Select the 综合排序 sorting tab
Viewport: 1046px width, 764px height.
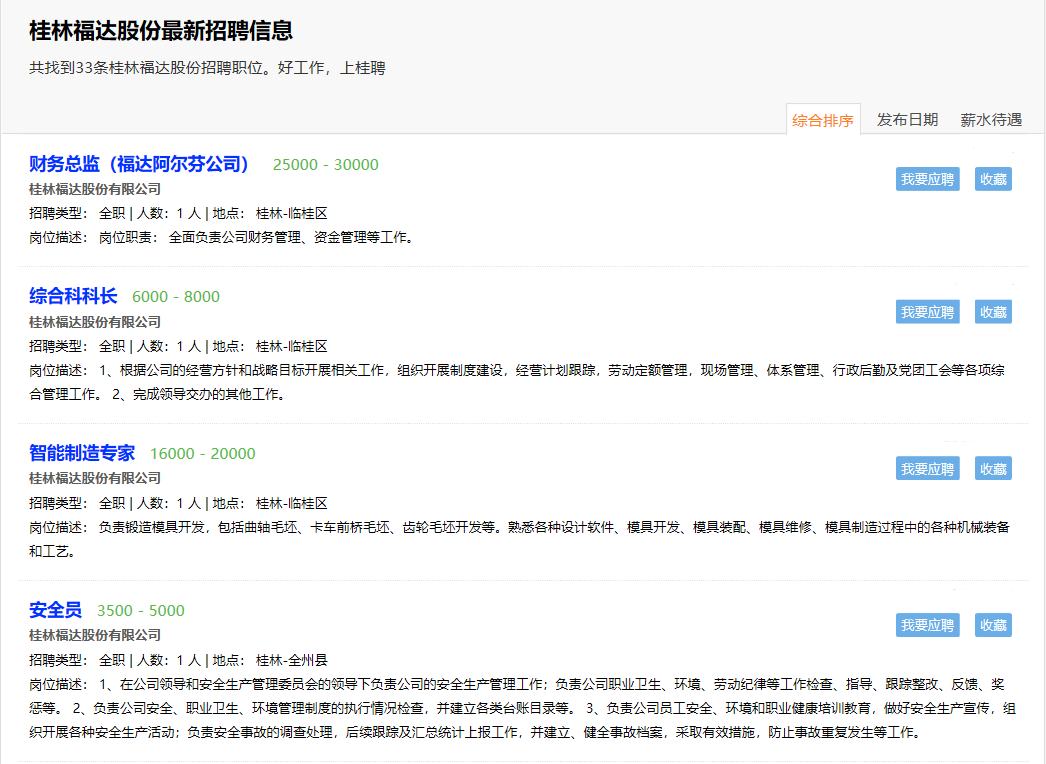[x=823, y=119]
